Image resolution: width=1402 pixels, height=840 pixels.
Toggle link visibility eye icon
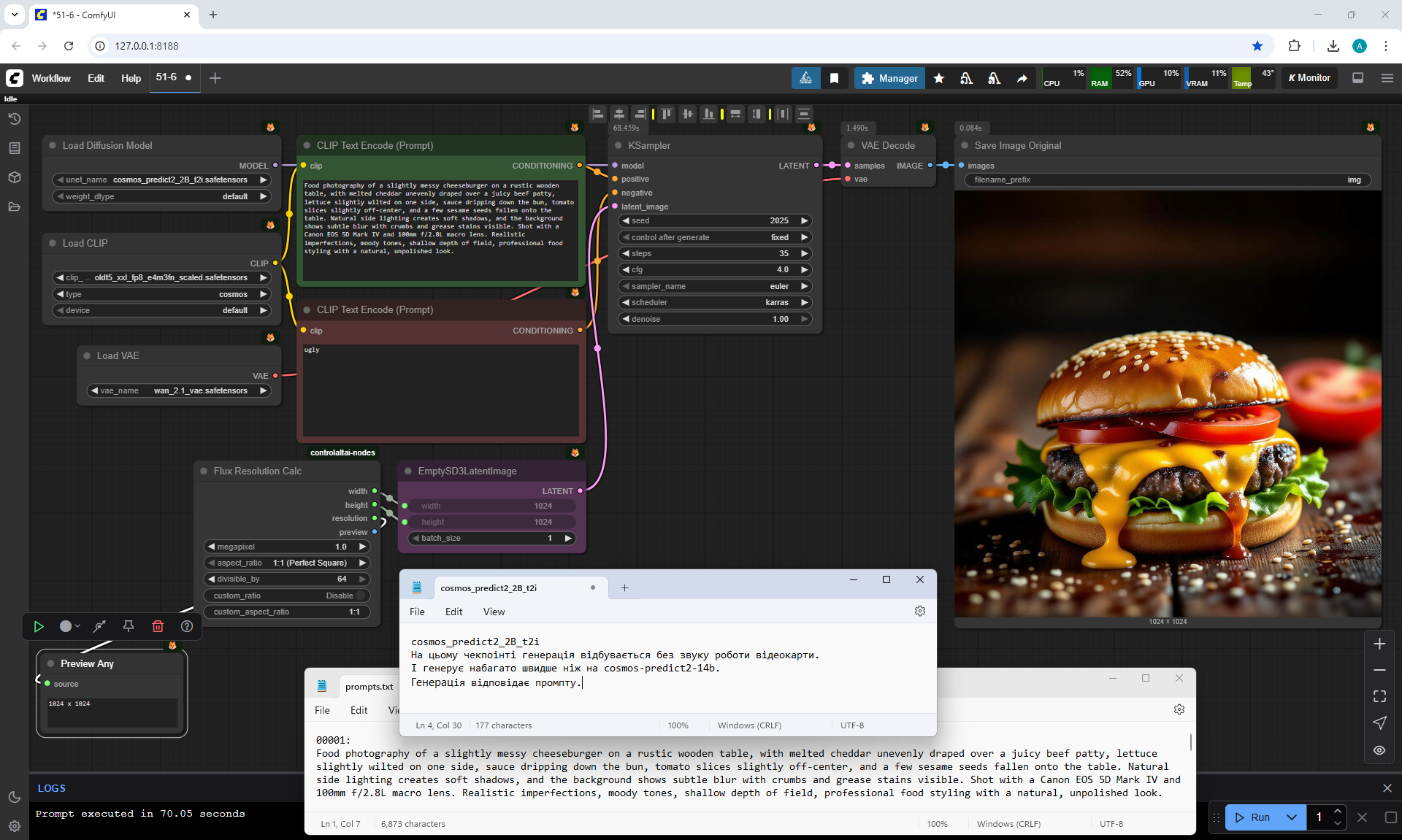click(x=1379, y=750)
